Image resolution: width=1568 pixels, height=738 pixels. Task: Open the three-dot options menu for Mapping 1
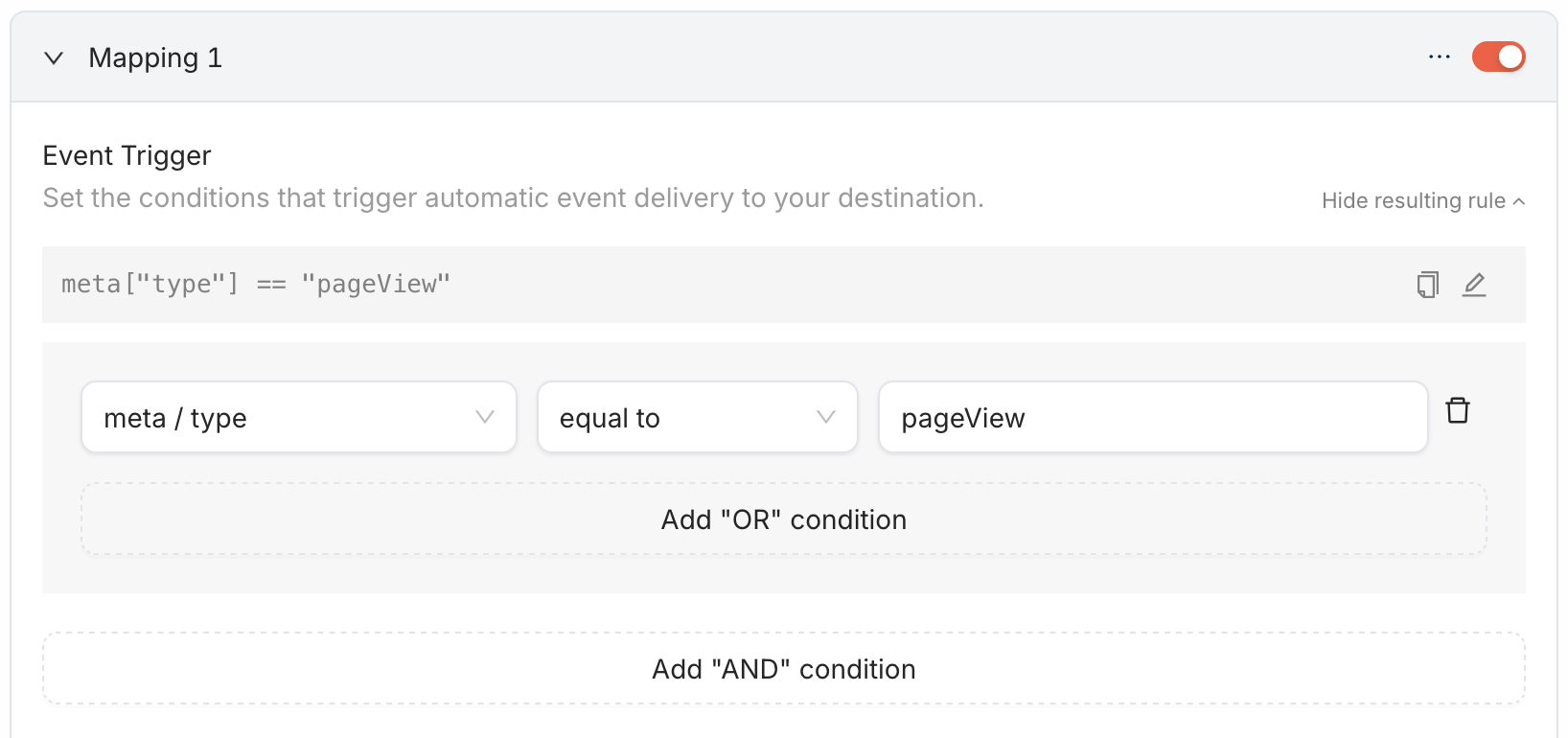[x=1439, y=58]
